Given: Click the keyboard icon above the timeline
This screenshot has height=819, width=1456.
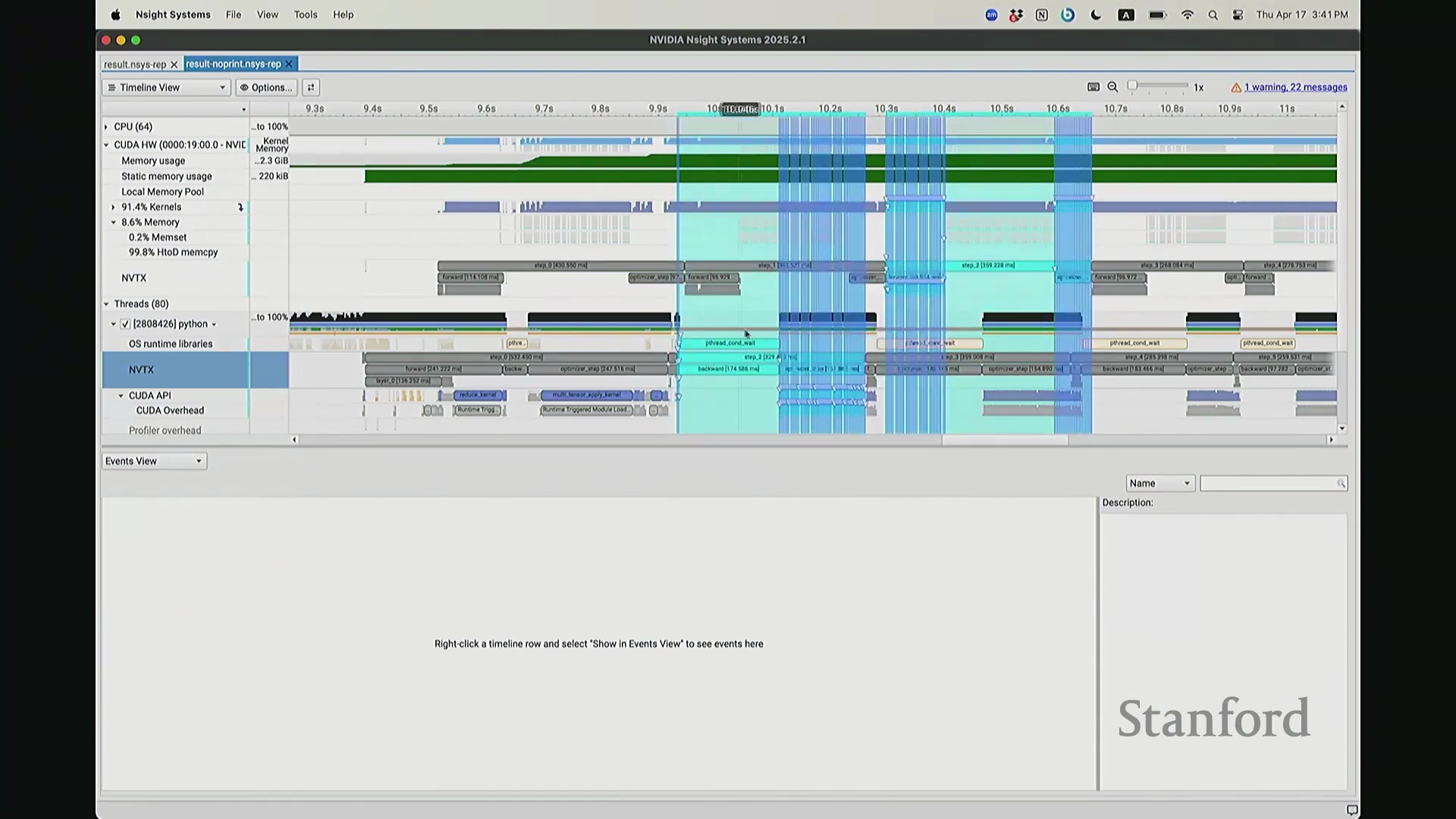Looking at the screenshot, I should coord(1093,87).
